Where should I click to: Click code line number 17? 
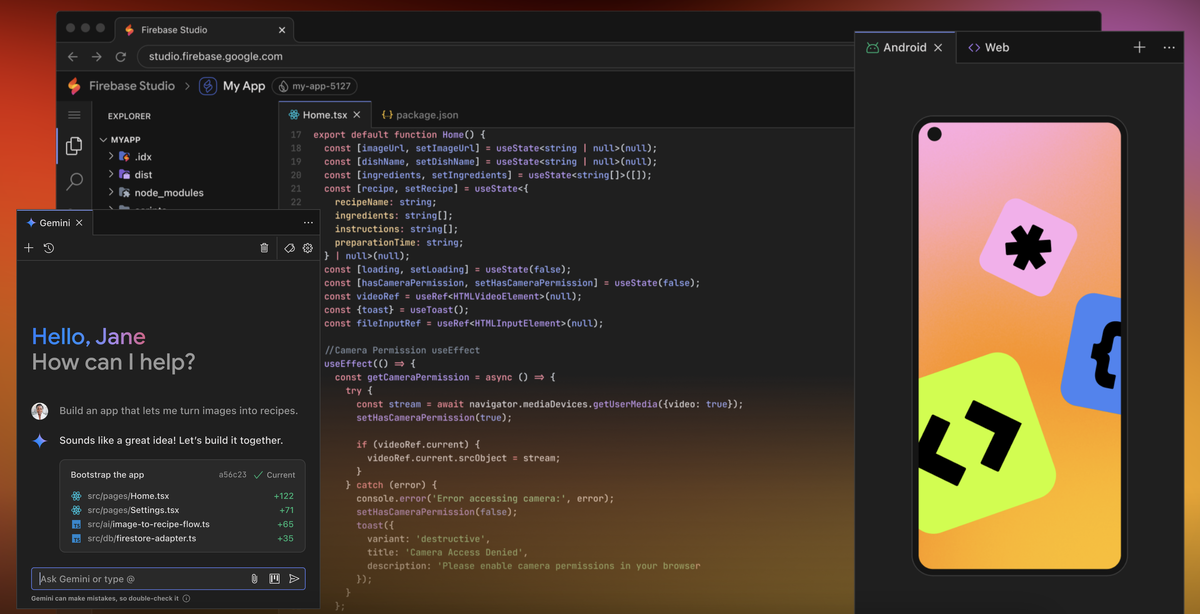click(x=295, y=134)
